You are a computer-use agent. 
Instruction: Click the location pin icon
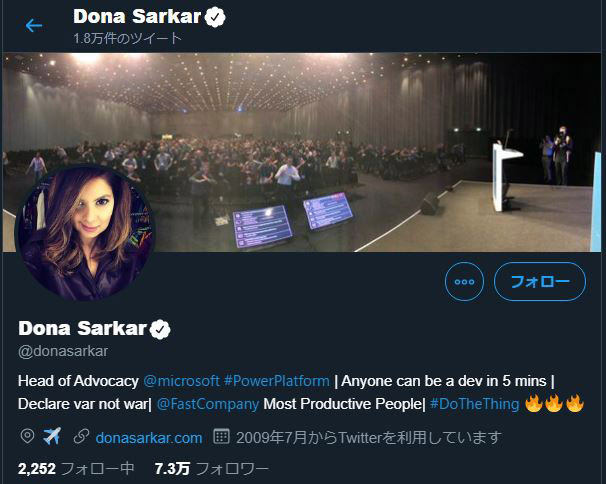27,436
